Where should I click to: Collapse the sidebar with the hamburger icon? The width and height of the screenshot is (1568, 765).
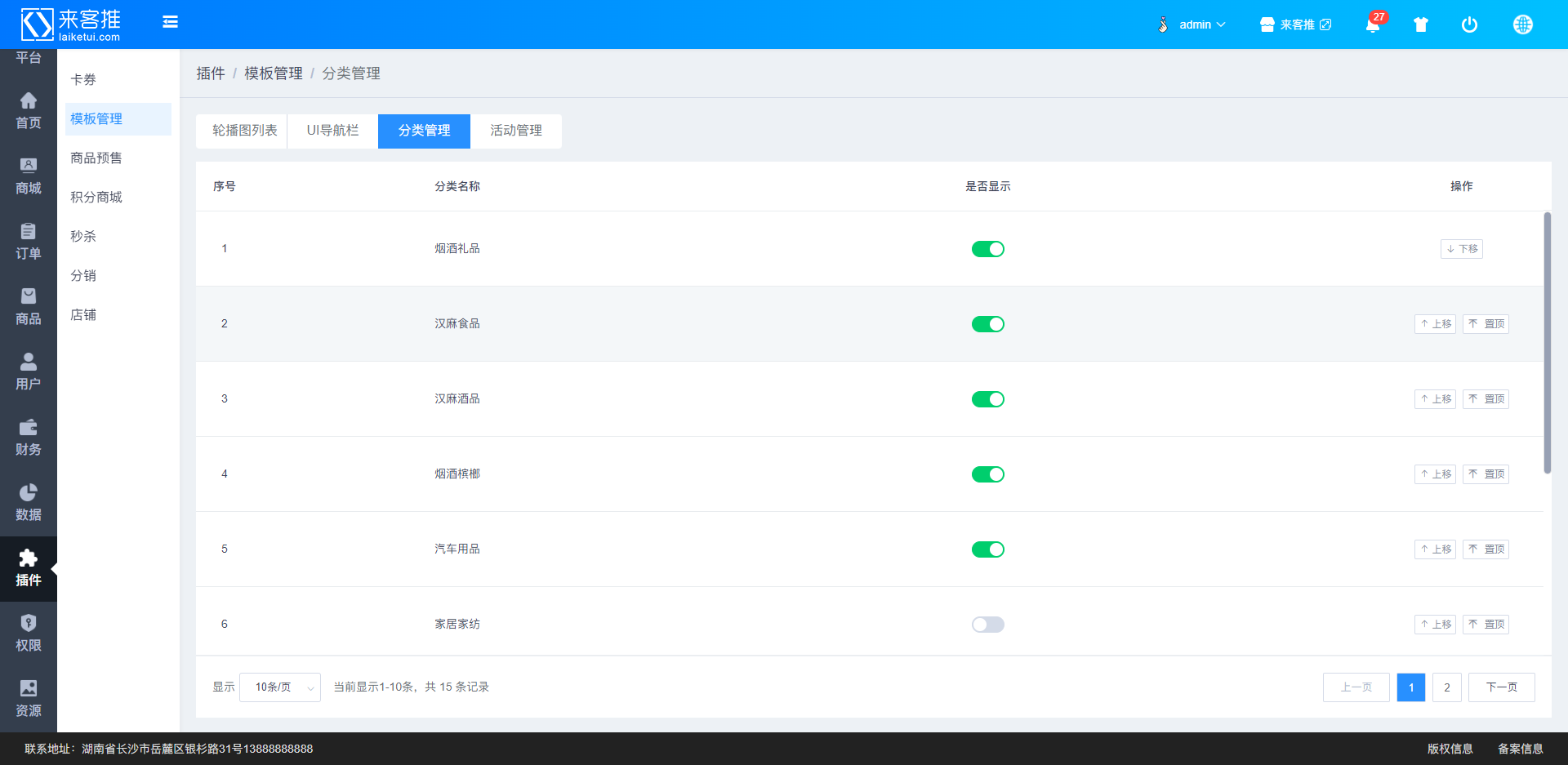(170, 22)
